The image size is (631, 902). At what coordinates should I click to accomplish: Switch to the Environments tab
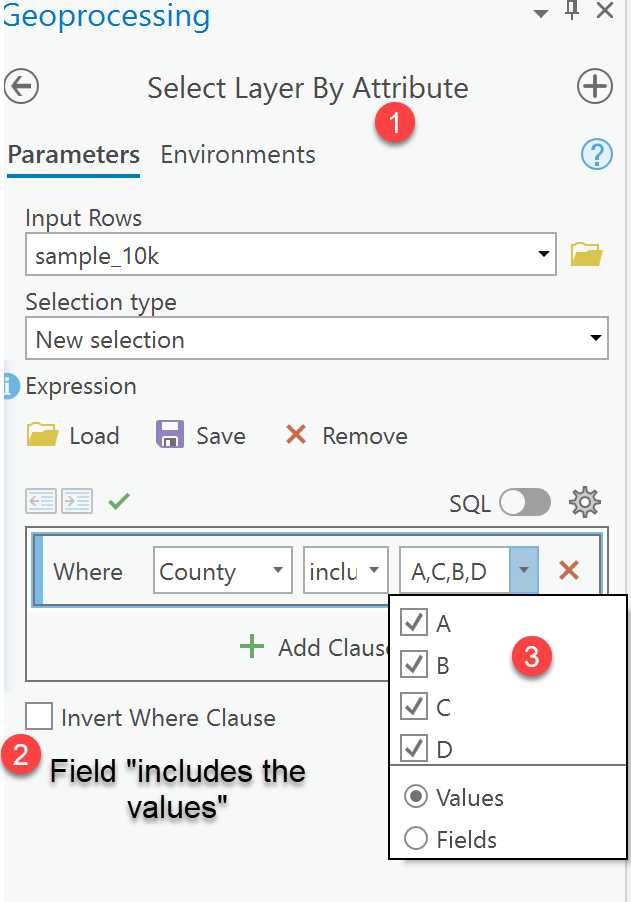(x=238, y=154)
